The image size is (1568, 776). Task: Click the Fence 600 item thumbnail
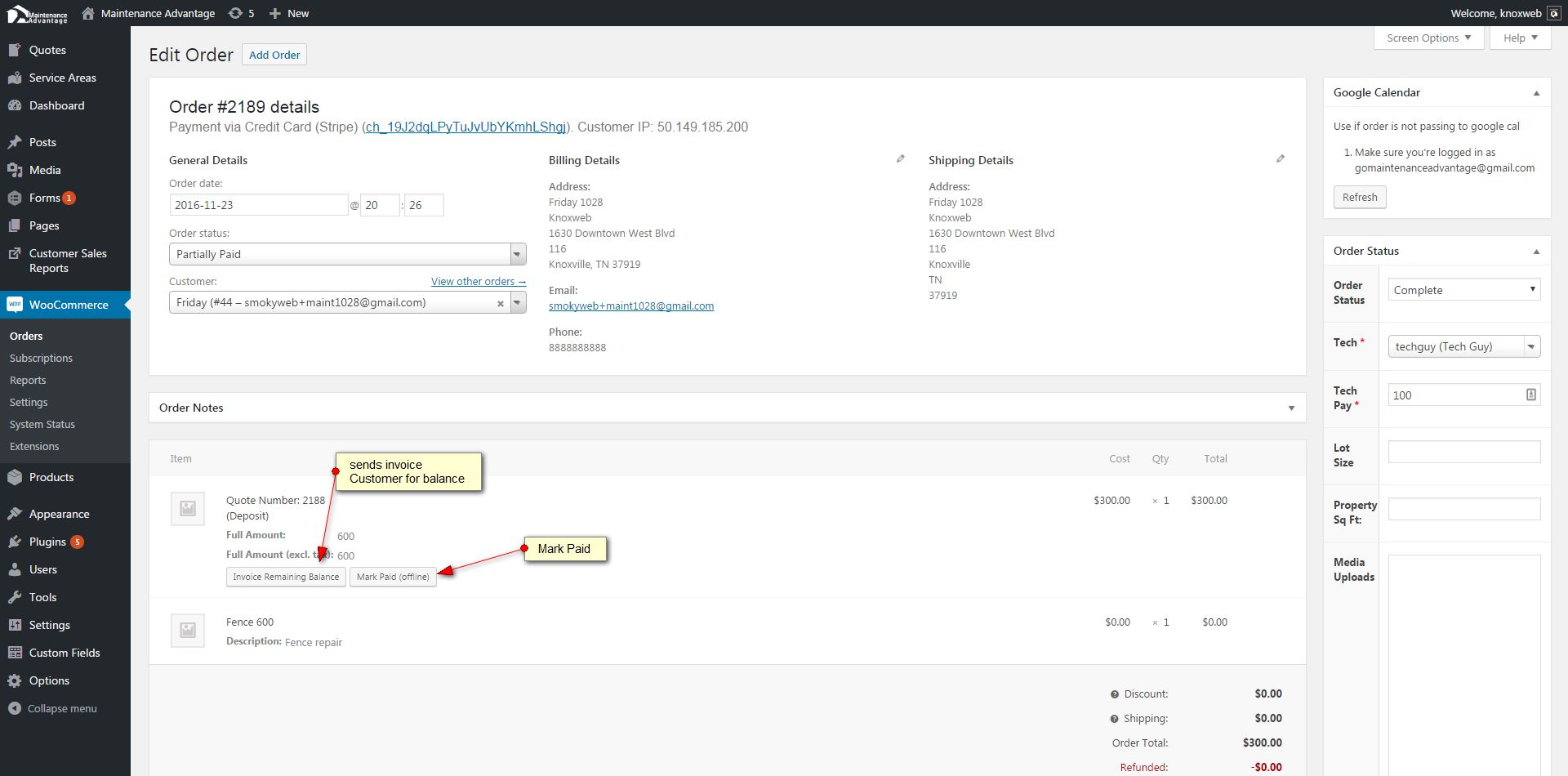(188, 631)
